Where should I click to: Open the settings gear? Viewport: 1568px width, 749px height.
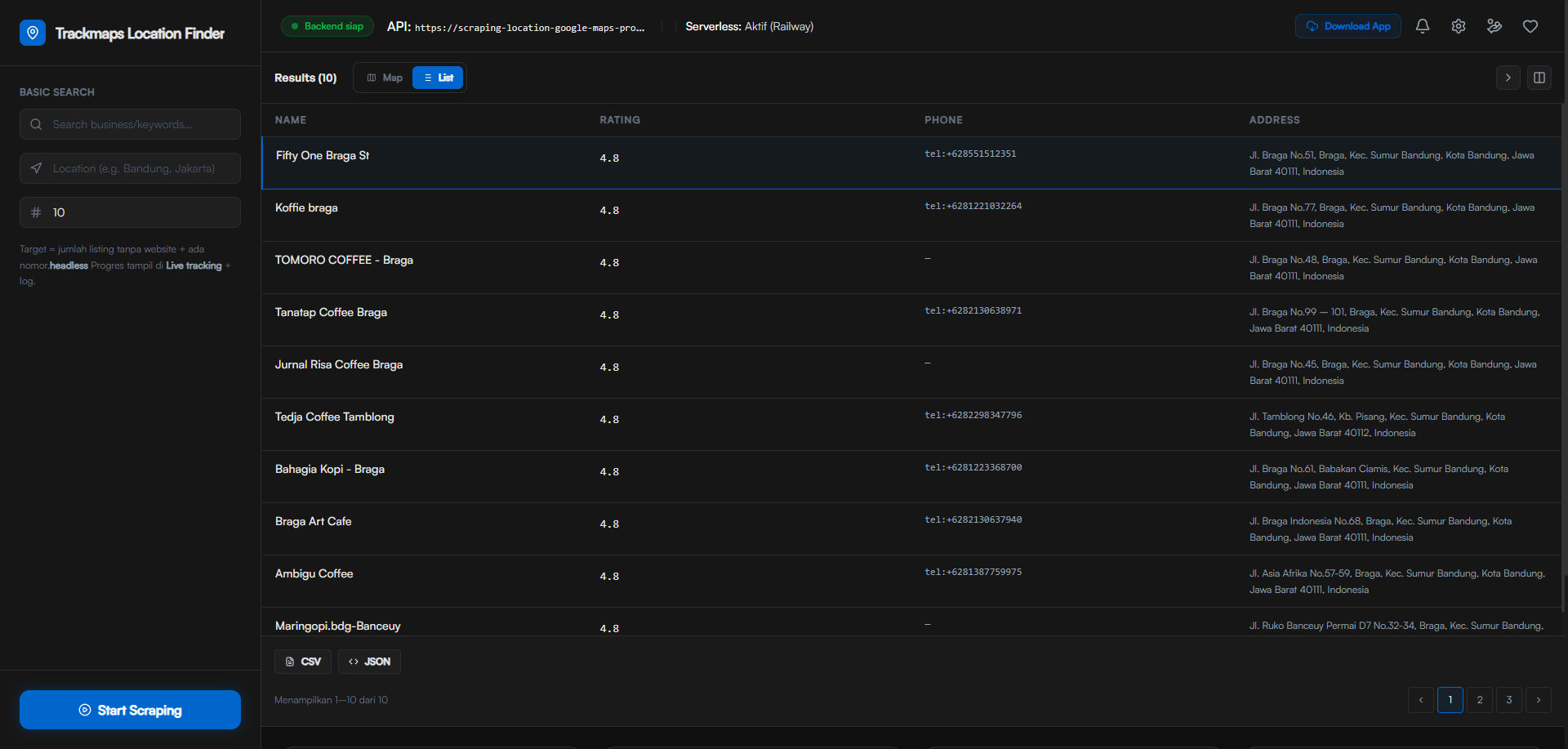coord(1459,26)
